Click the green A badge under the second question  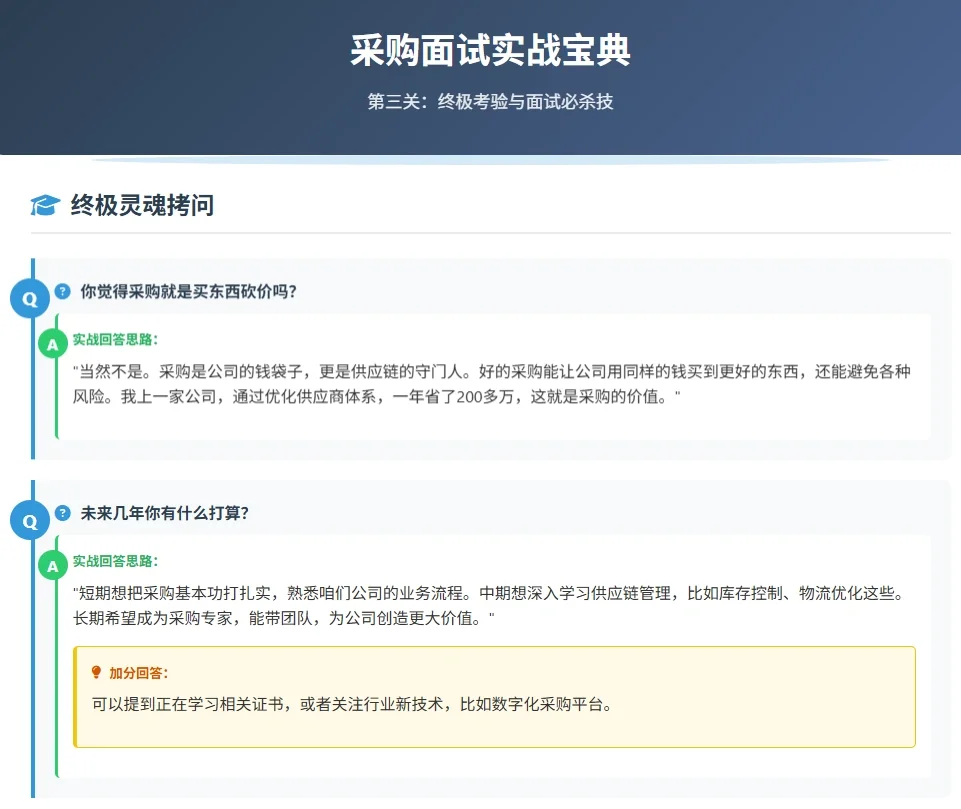coord(52,566)
